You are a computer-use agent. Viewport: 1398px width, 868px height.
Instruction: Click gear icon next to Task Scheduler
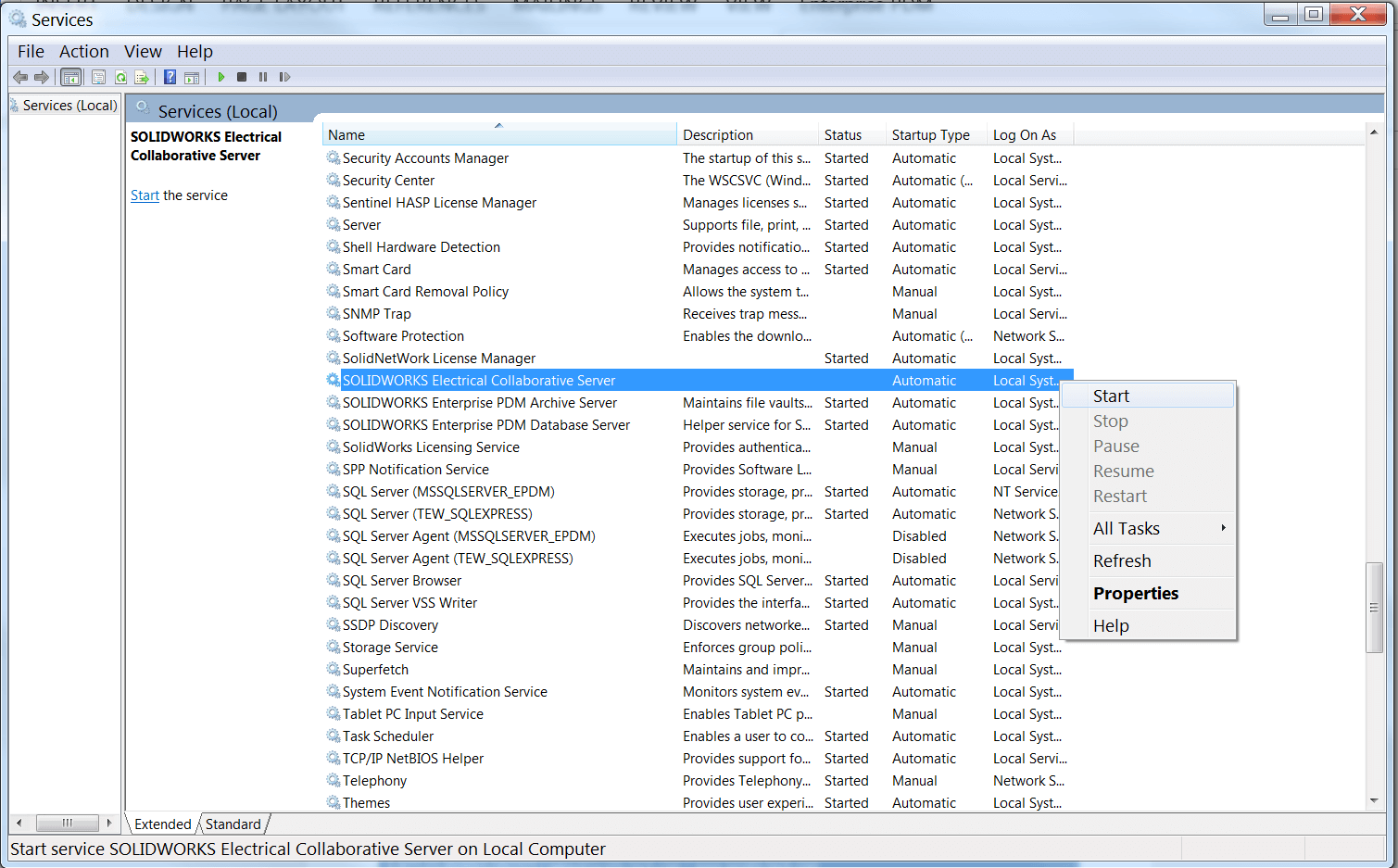click(x=334, y=736)
